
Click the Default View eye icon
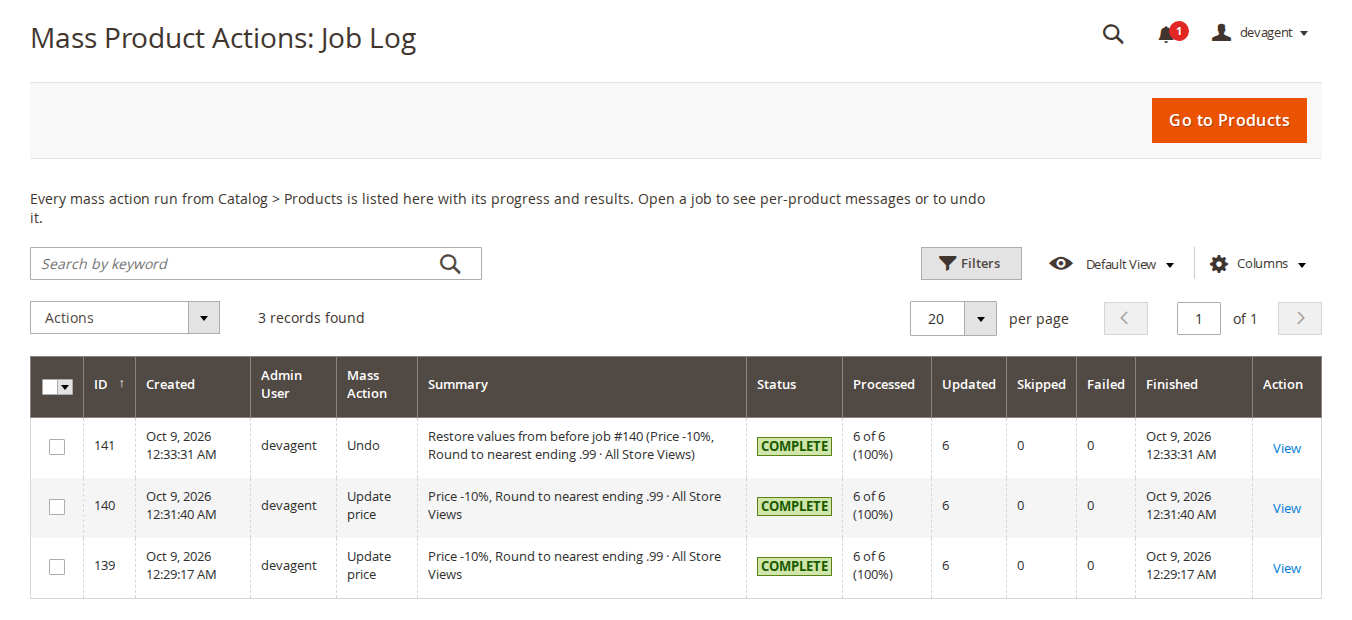[x=1061, y=264]
